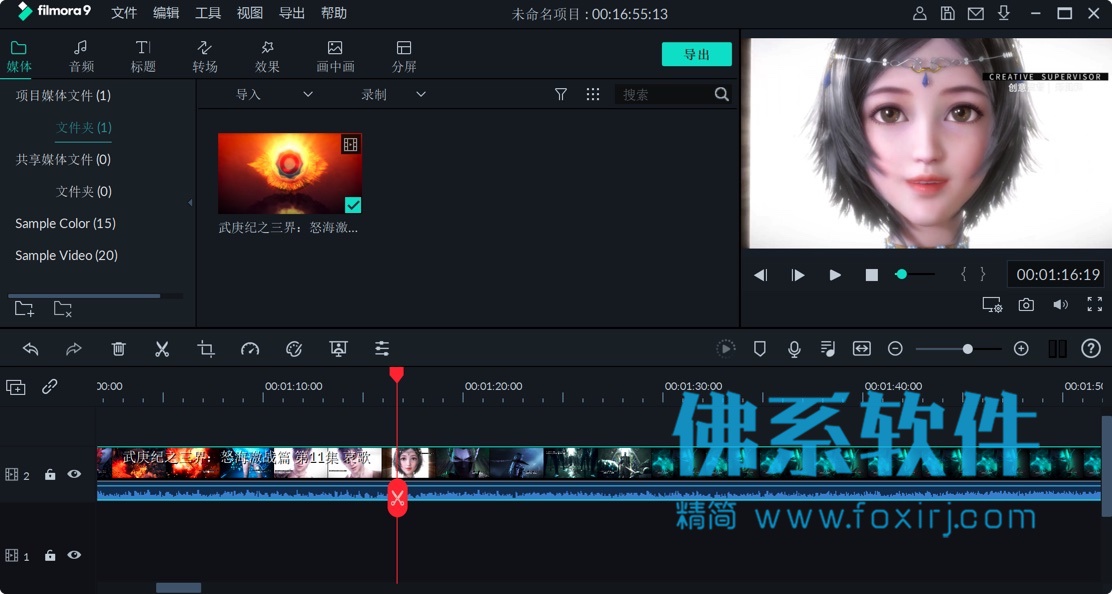Click the timeline zoom out minus button

pyautogui.click(x=895, y=349)
